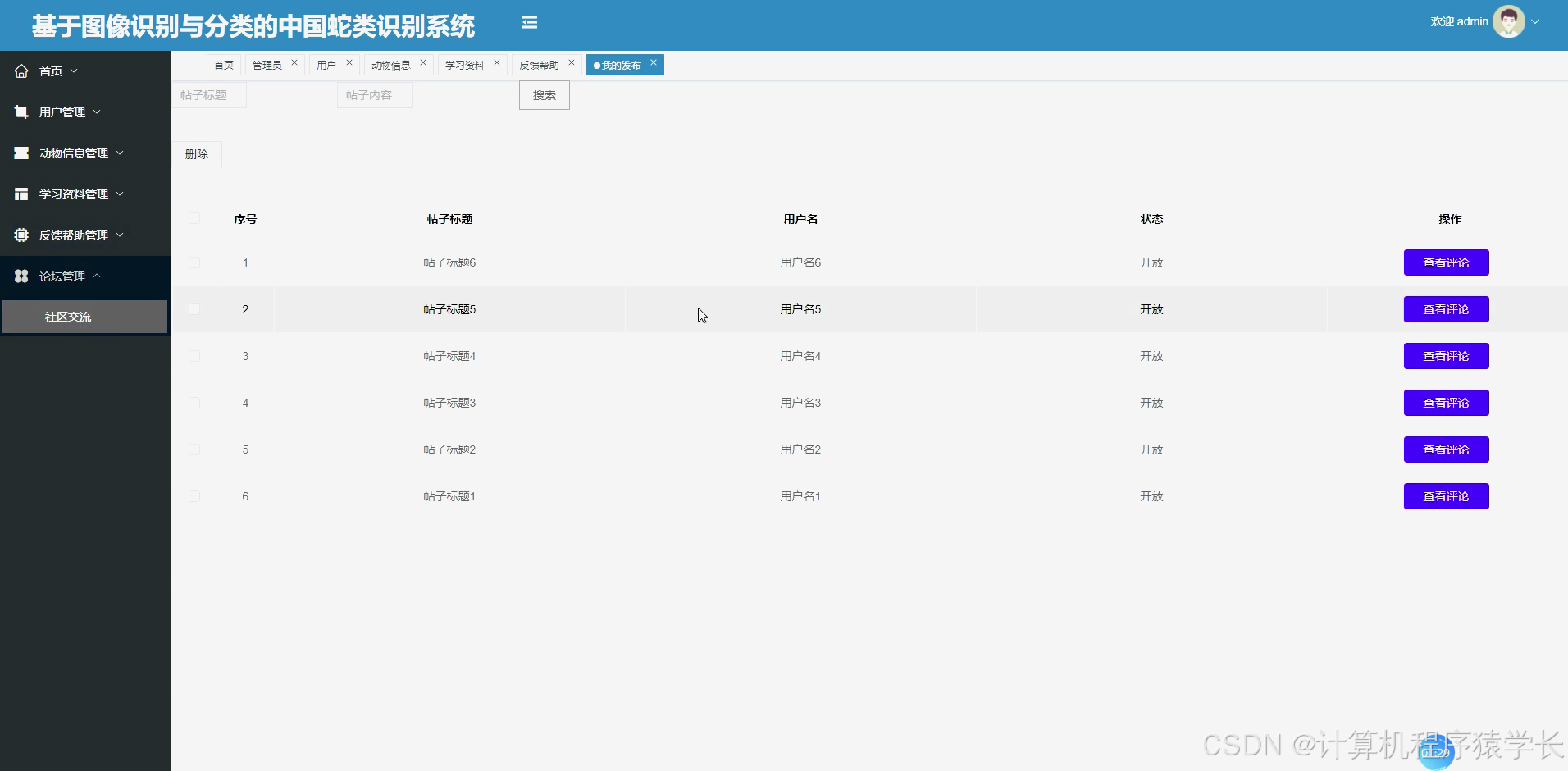
Task: Select the 用户管理 sidebar icon
Action: pos(21,112)
